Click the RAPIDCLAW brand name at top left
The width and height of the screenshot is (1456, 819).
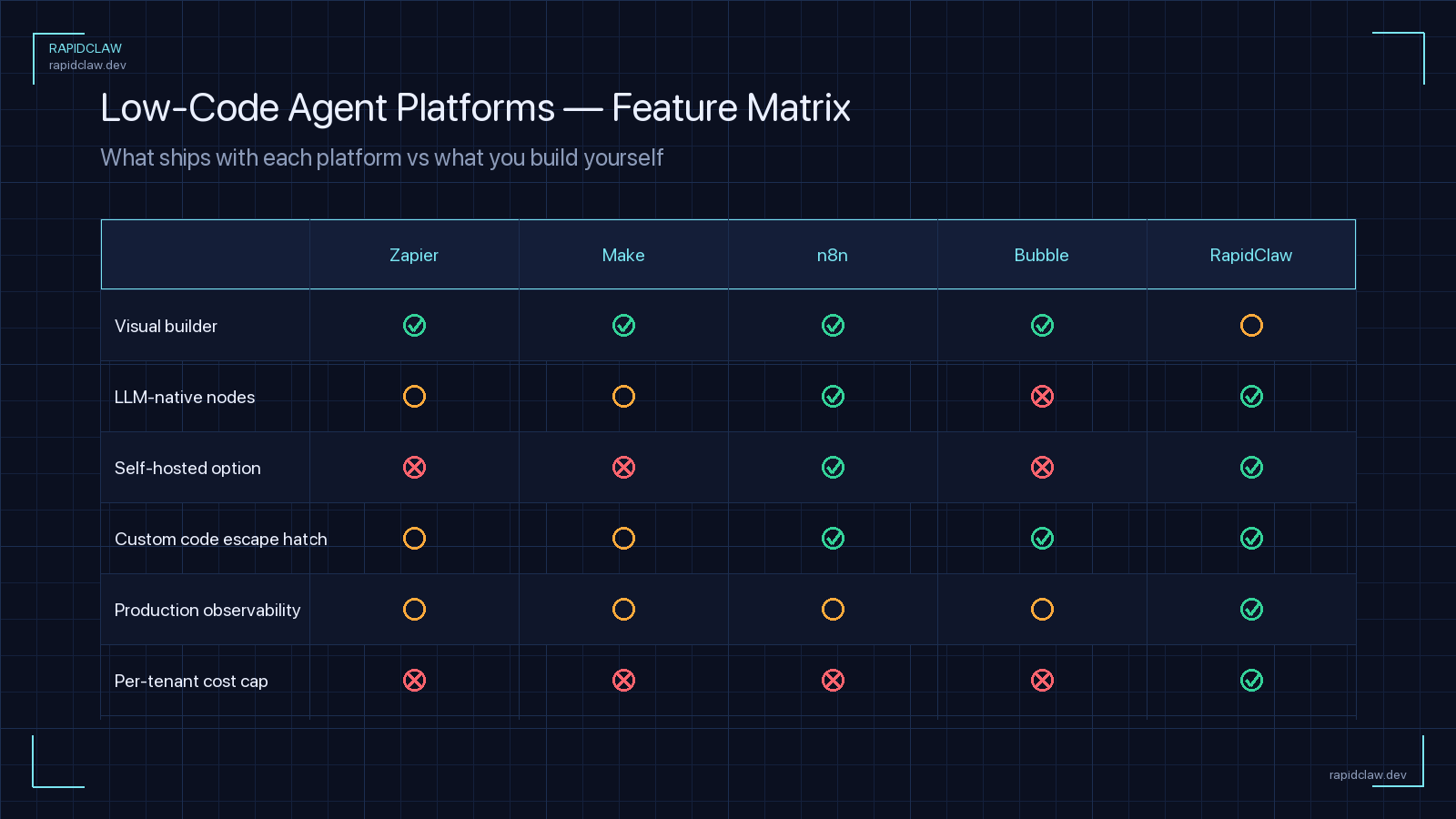pos(86,48)
